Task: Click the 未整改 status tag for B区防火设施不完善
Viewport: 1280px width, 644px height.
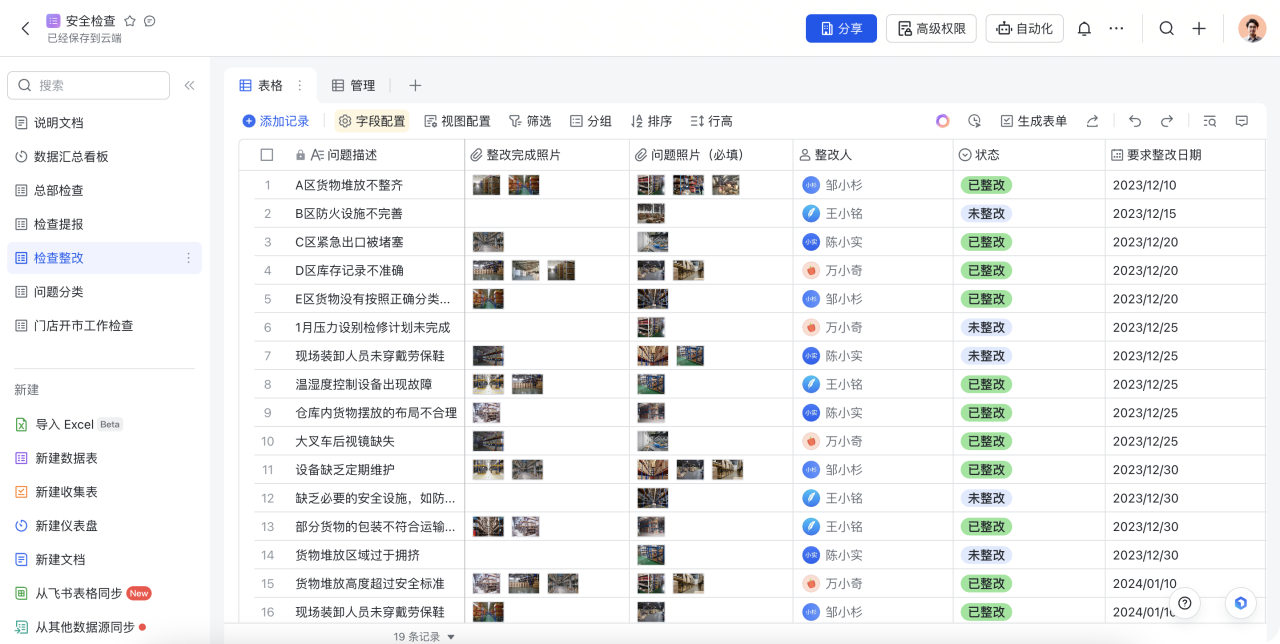Action: tap(986, 213)
